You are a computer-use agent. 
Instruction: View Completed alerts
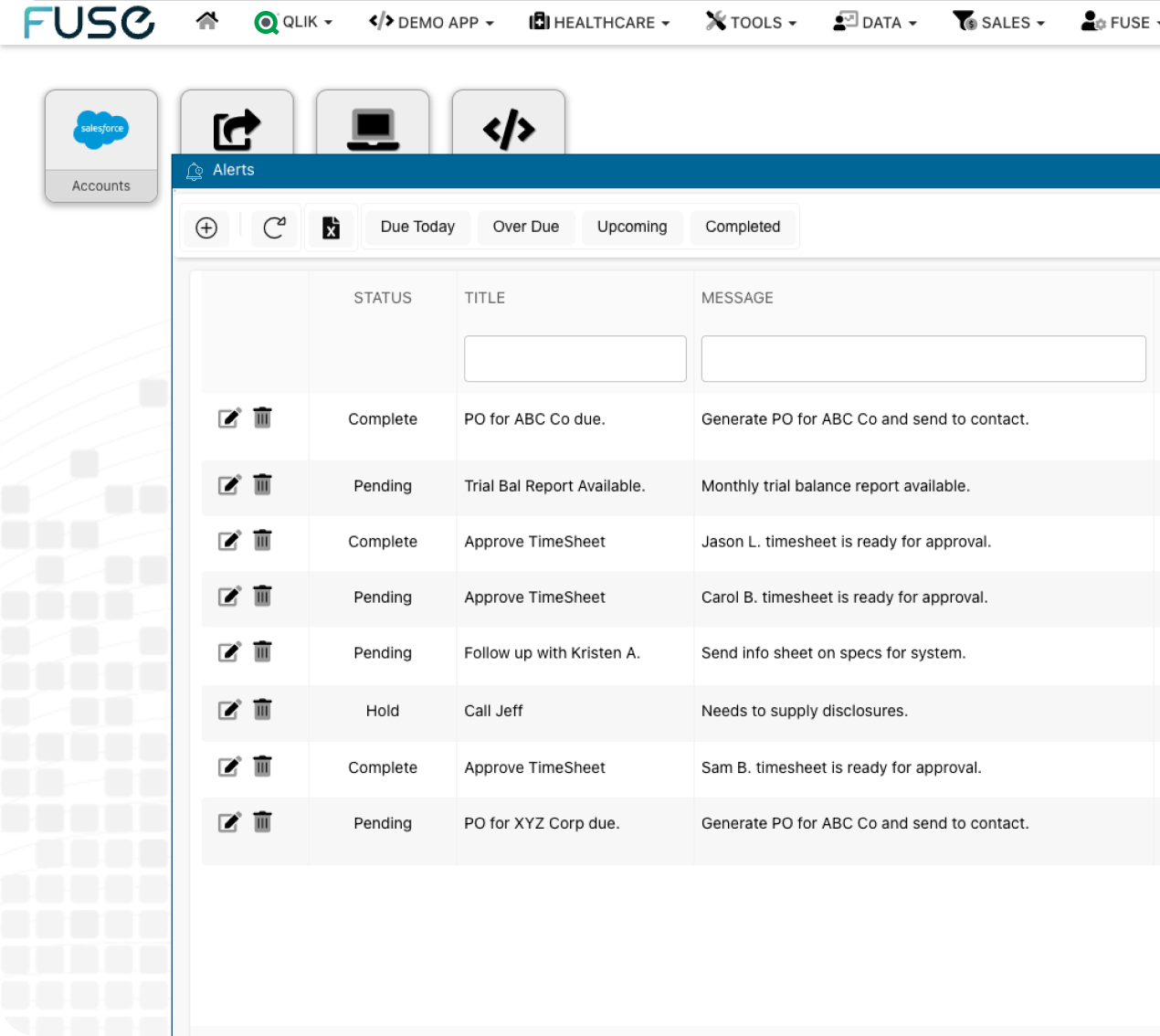pos(743,227)
